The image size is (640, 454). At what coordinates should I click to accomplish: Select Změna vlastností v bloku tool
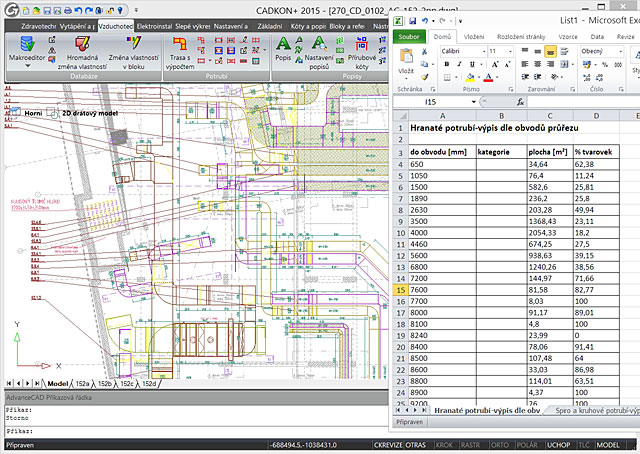pos(133,44)
